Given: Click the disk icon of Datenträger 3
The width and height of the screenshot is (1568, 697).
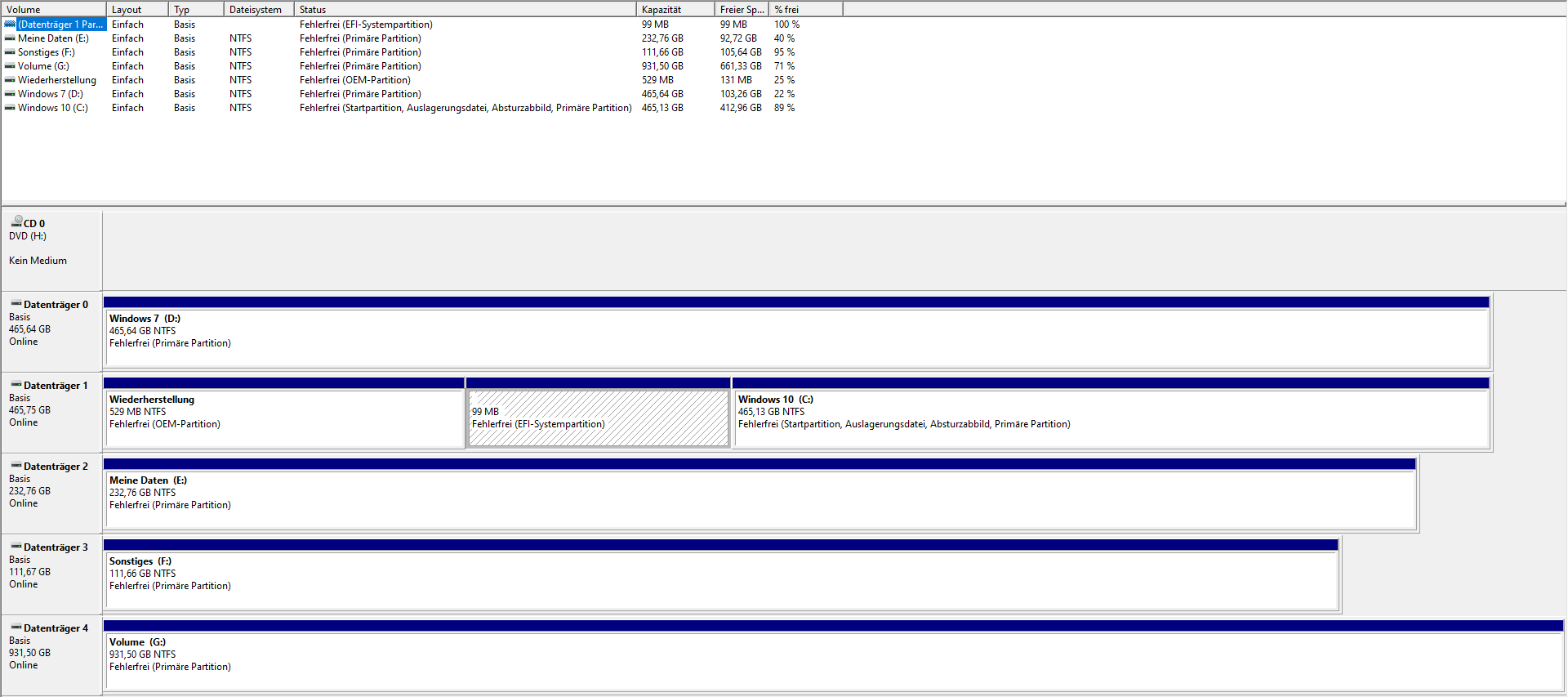Looking at the screenshot, I should 16,547.
